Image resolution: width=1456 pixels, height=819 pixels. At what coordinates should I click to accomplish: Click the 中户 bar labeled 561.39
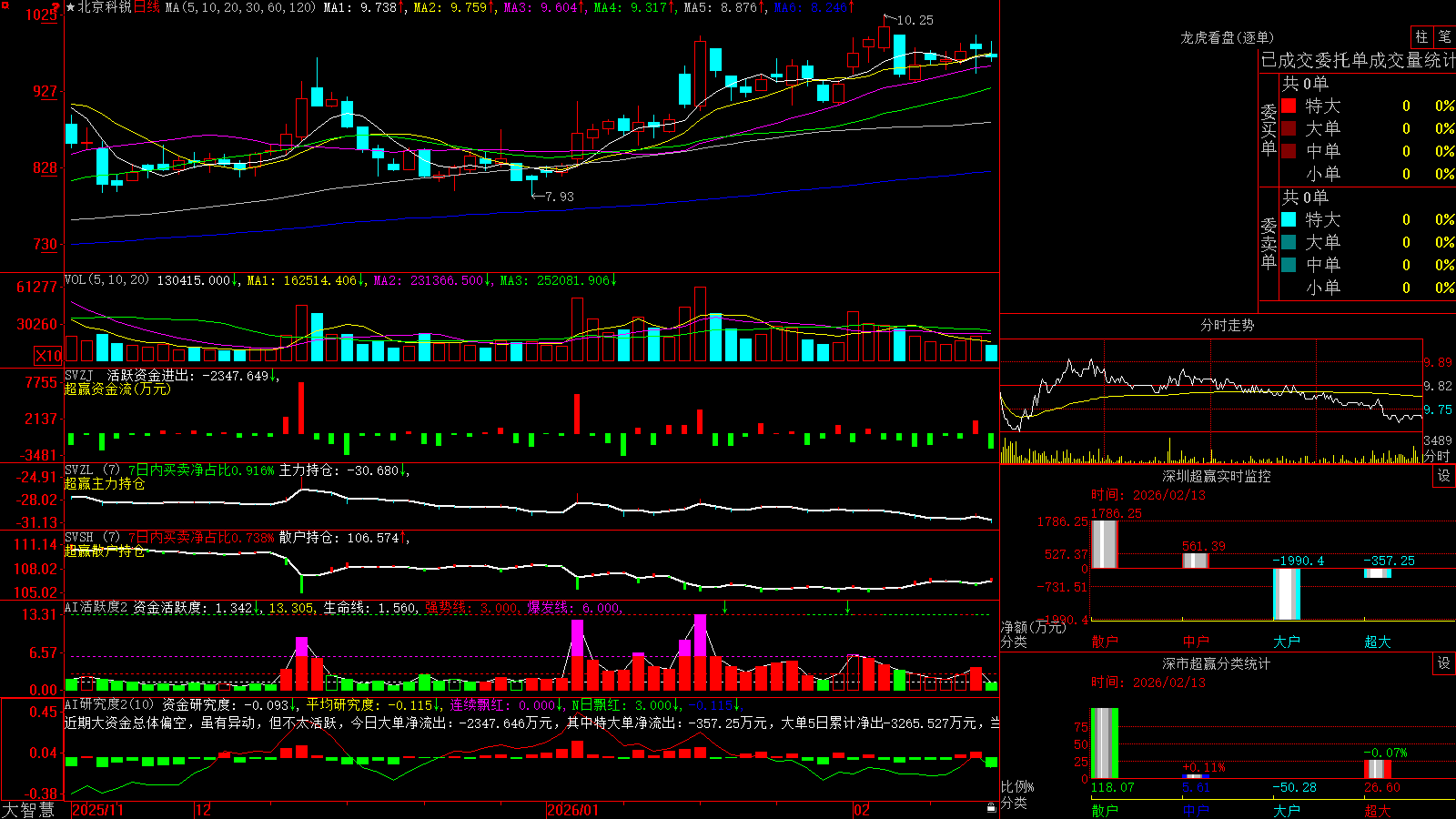click(x=1196, y=561)
